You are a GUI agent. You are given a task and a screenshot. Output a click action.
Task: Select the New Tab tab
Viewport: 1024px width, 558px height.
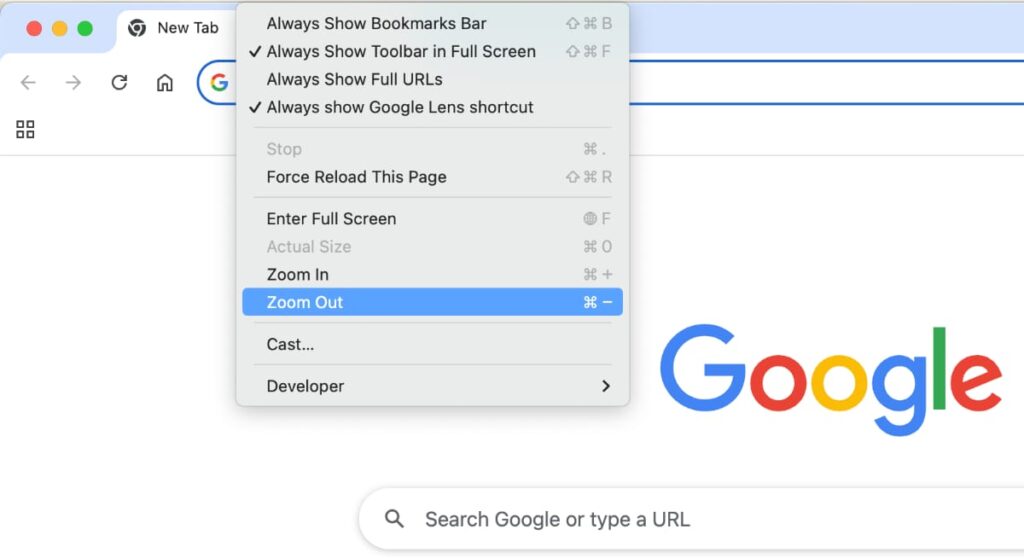(187, 28)
